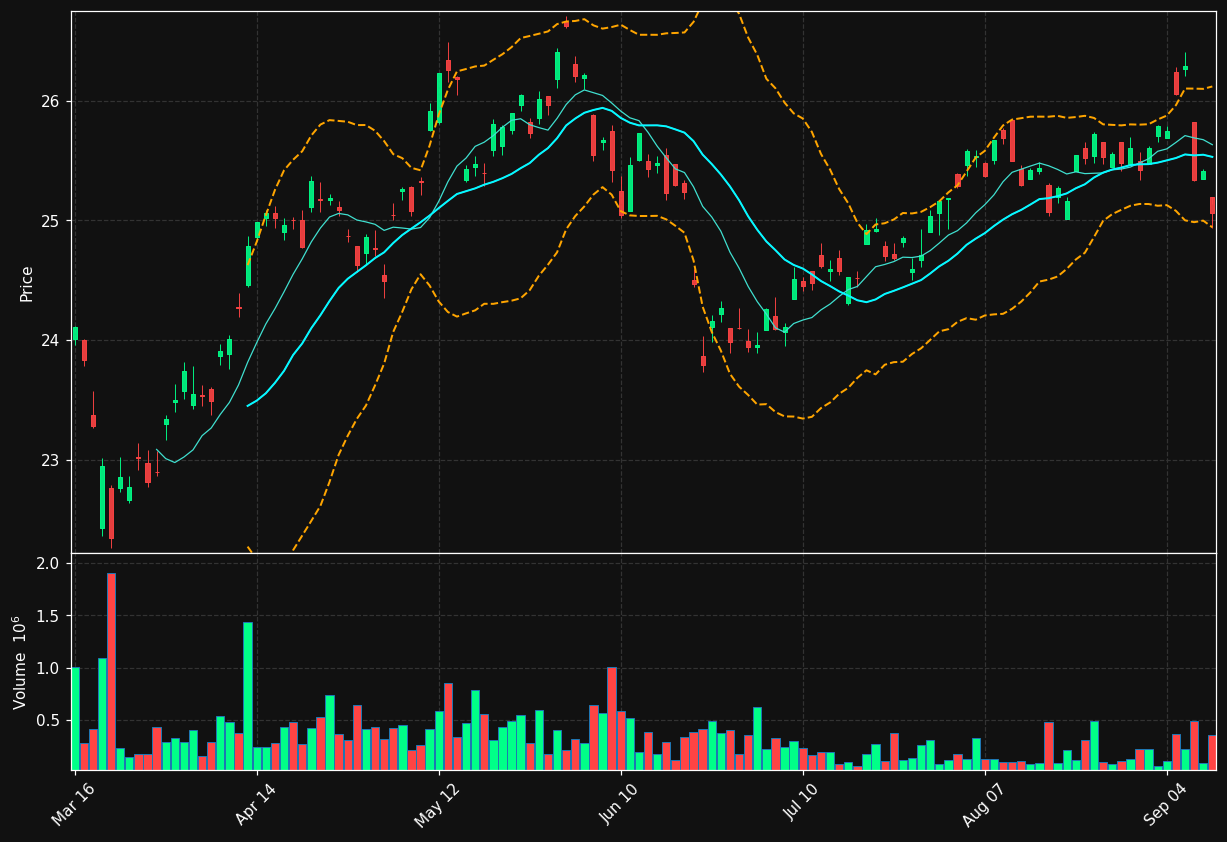1227x842 pixels.
Task: Click the tall green volume bar near Apr 14
Action: point(248,696)
